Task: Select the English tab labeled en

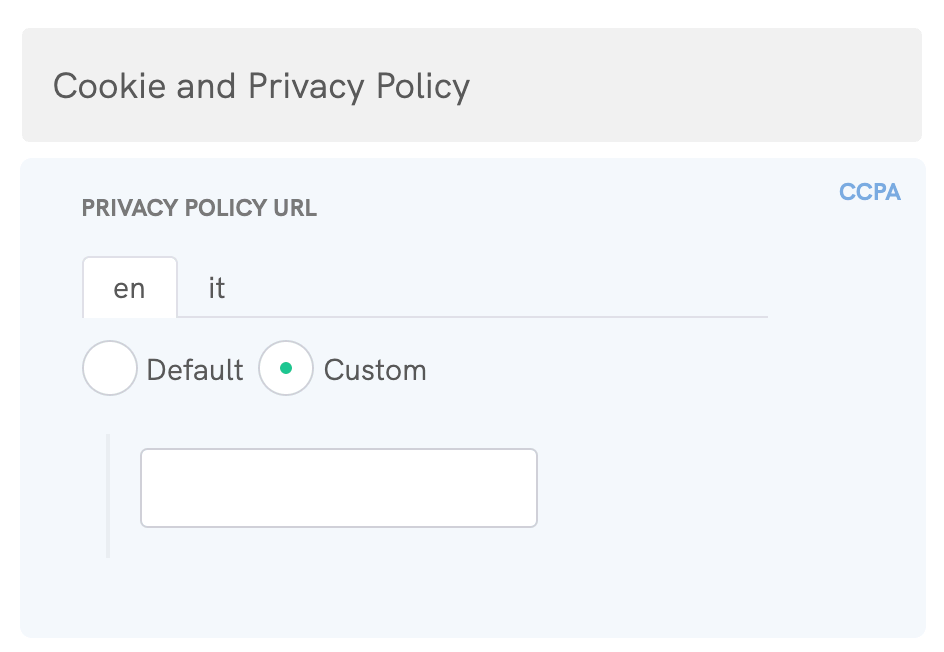Action: [x=129, y=288]
